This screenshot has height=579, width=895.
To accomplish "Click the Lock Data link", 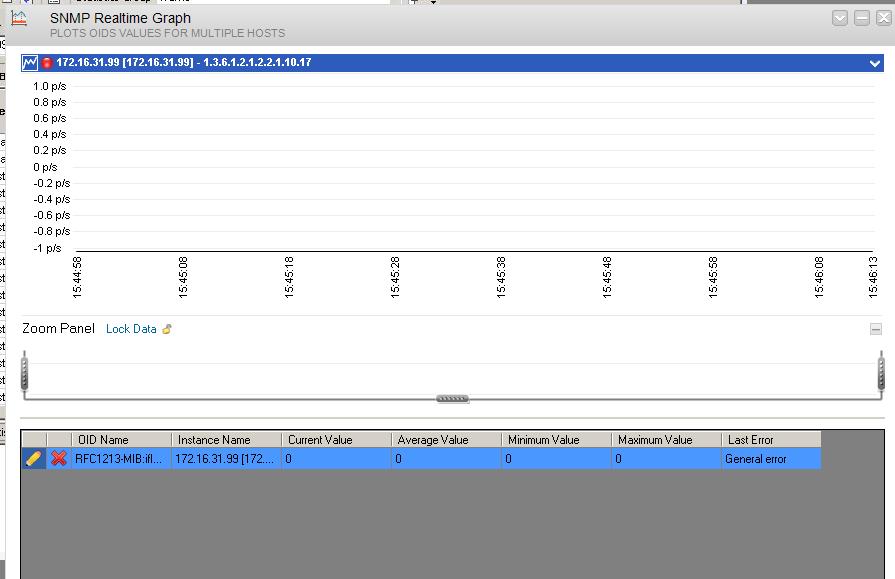I will tap(131, 329).
